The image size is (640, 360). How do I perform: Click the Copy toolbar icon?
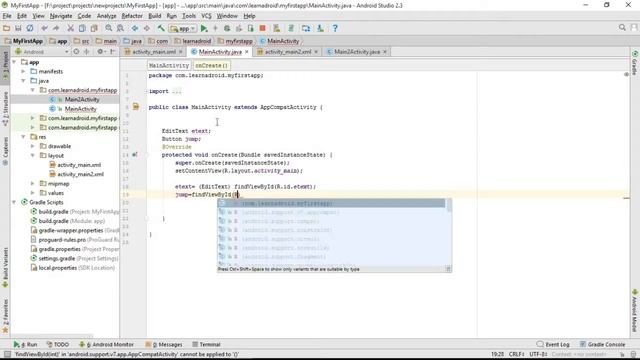click(82, 28)
